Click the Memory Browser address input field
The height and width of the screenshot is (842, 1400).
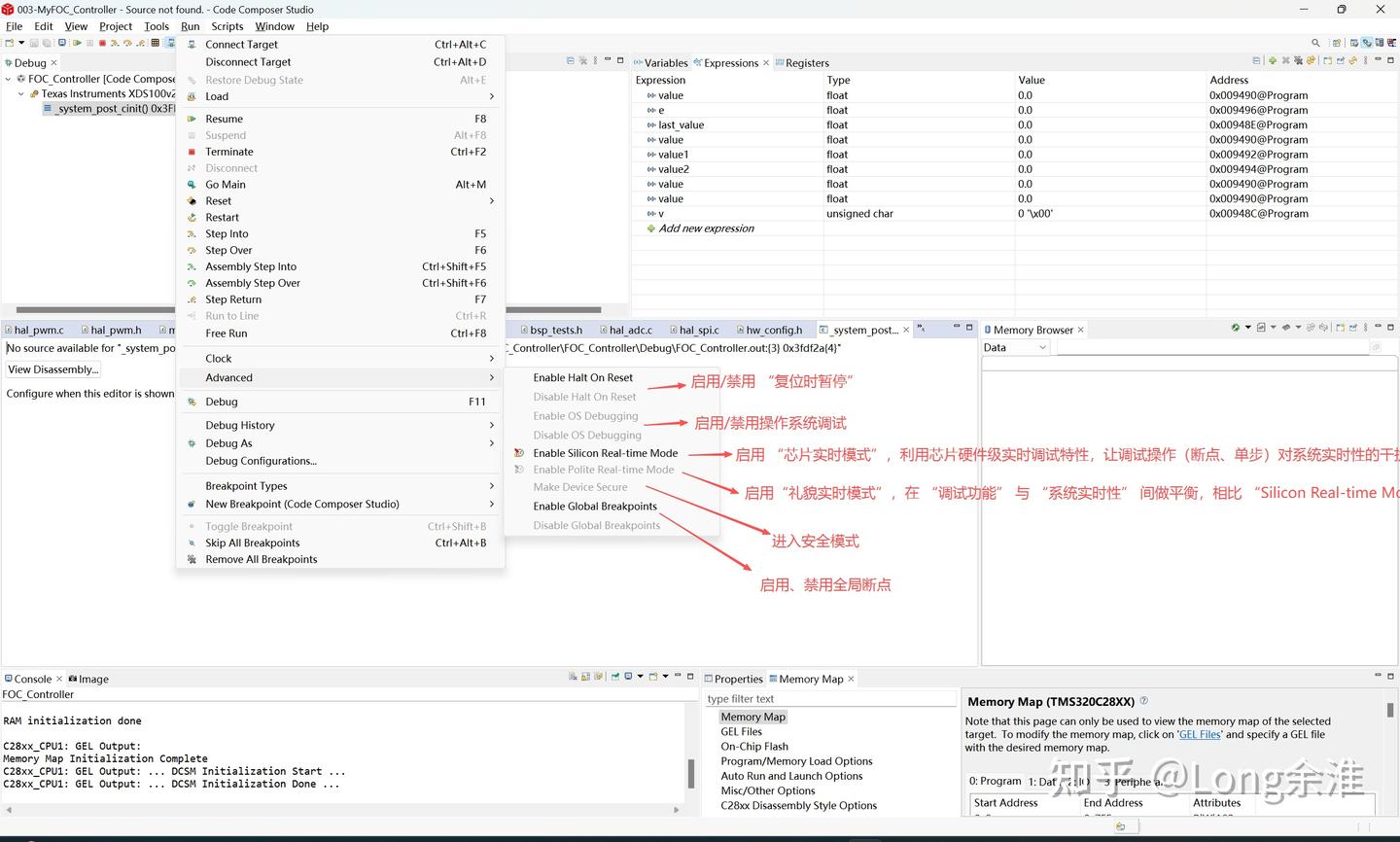pyautogui.click(x=1213, y=348)
